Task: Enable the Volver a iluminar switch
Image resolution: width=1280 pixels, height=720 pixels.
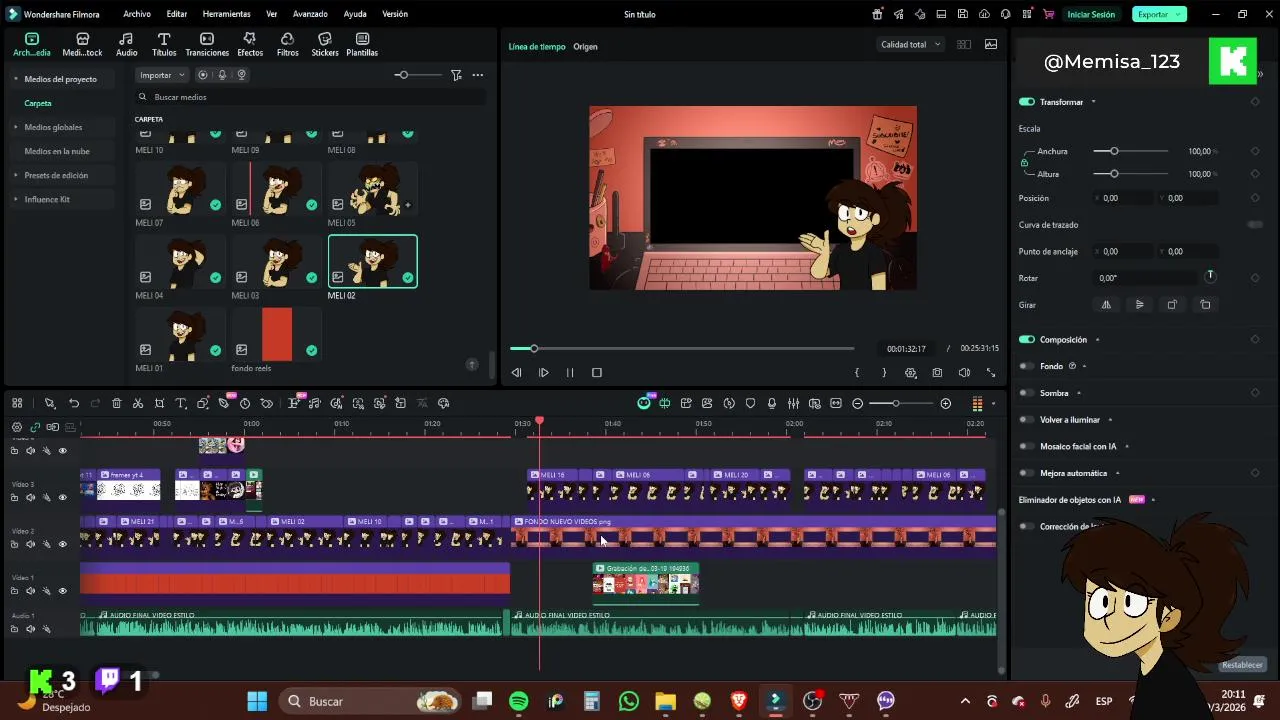Action: 1026,420
